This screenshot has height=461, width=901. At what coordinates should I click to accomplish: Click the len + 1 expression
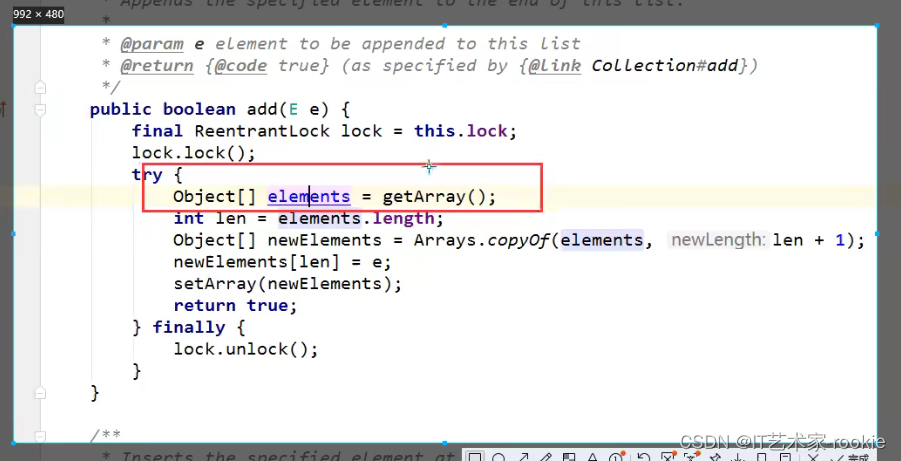(x=808, y=240)
